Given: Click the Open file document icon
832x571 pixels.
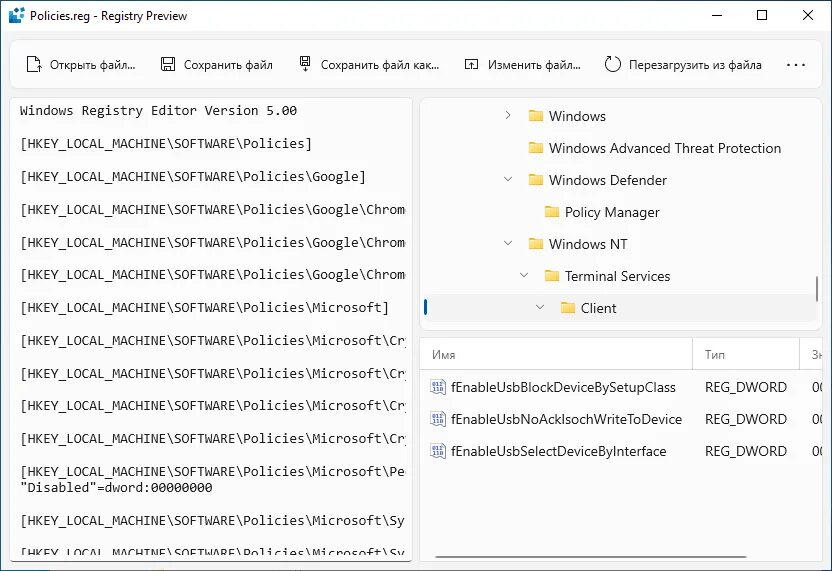Looking at the screenshot, I should click(x=34, y=65).
